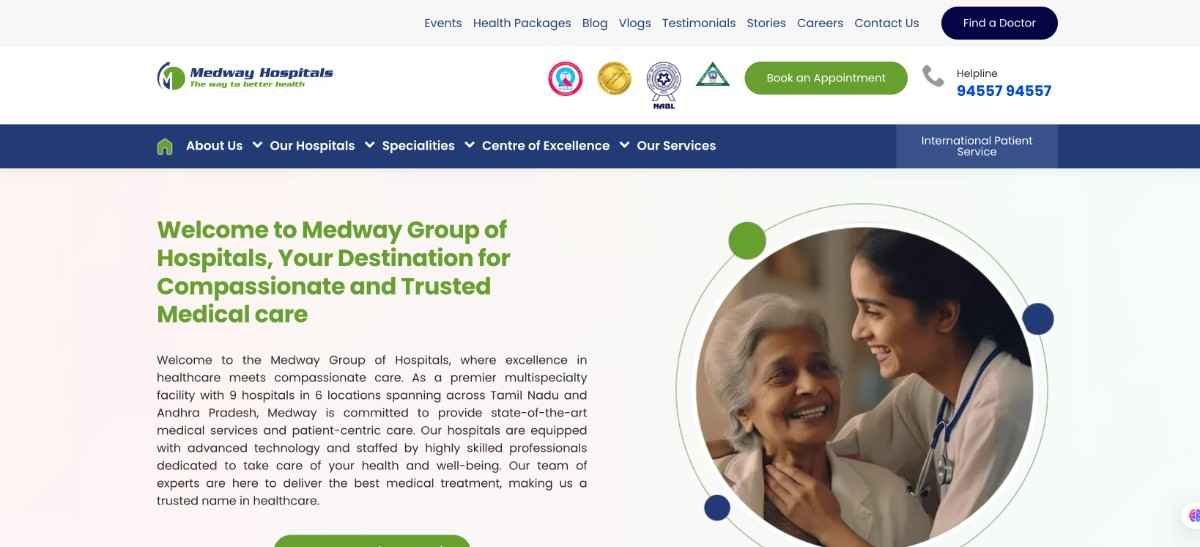Open the Testimonials link
The image size is (1200, 547).
pos(699,23)
